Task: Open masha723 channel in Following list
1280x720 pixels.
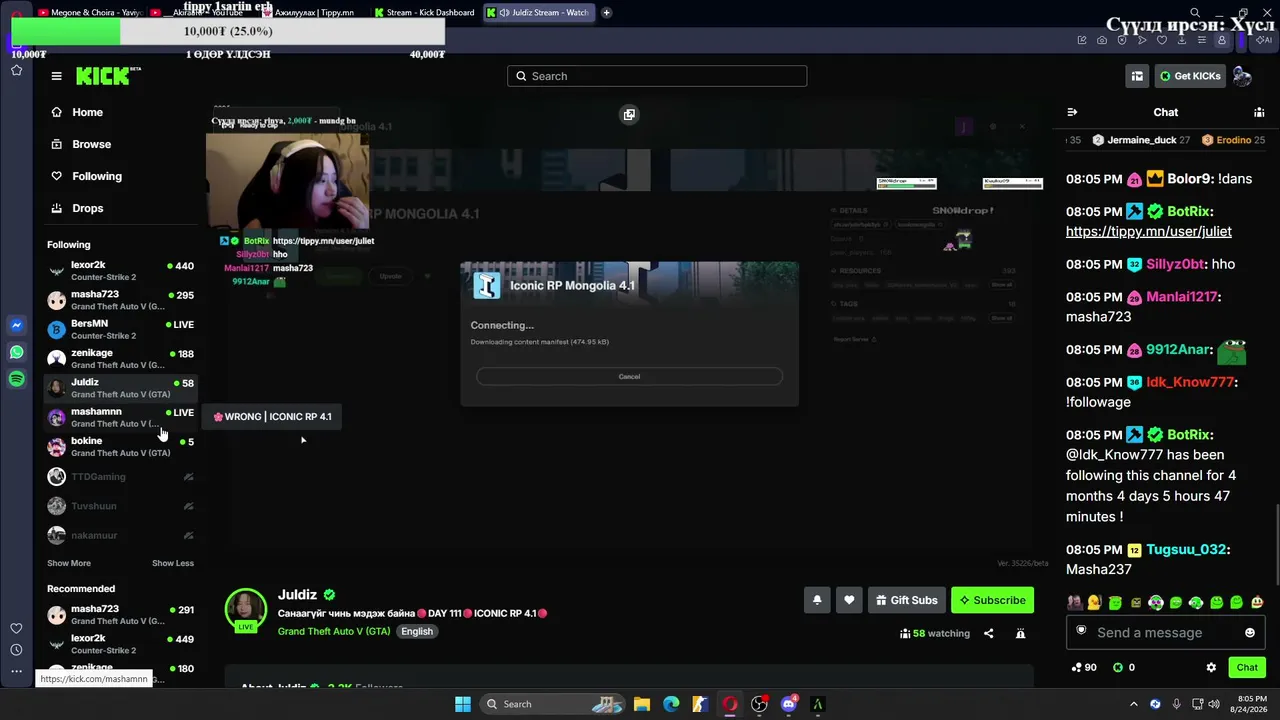Action: tap(121, 300)
